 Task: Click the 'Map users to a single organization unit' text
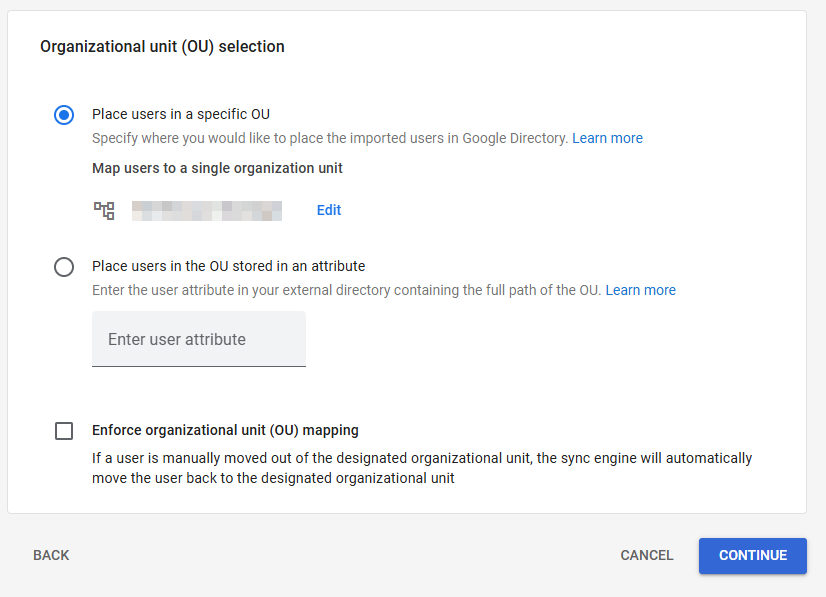pyautogui.click(x=217, y=168)
